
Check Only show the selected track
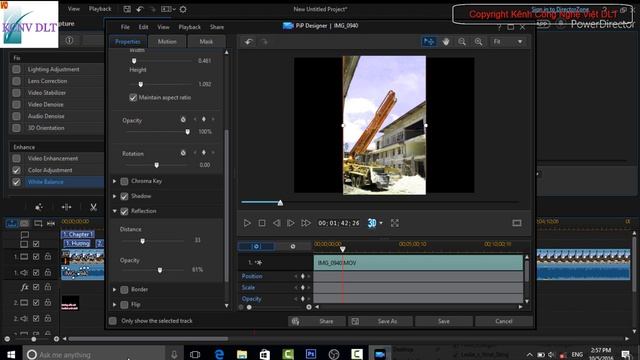coord(113,321)
